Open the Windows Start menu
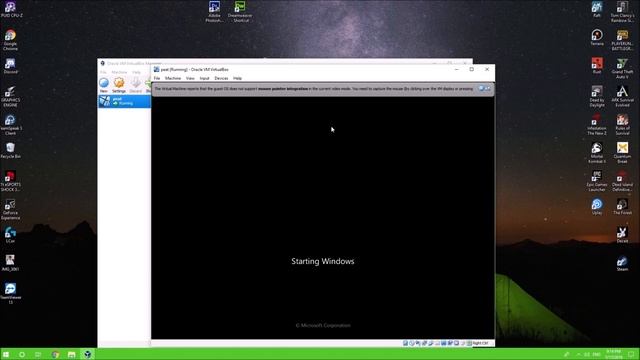The image size is (640, 360). click(x=6, y=354)
